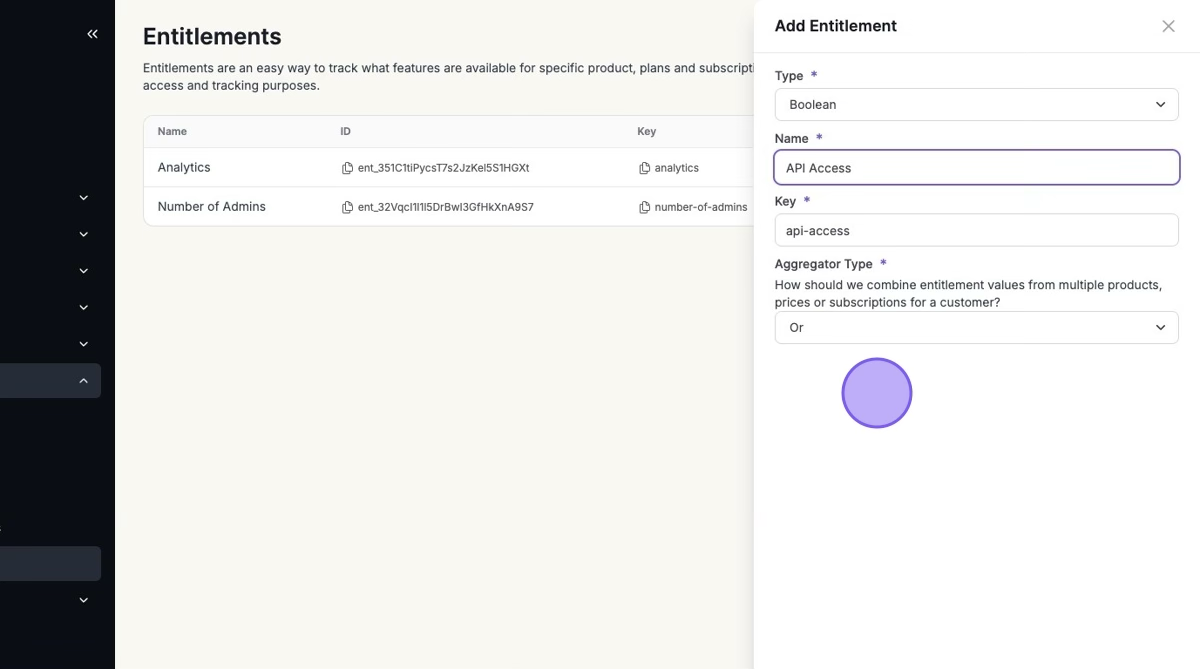Click copy icon beside the analytics key
Screen dimensions: 1200x669
point(644,168)
